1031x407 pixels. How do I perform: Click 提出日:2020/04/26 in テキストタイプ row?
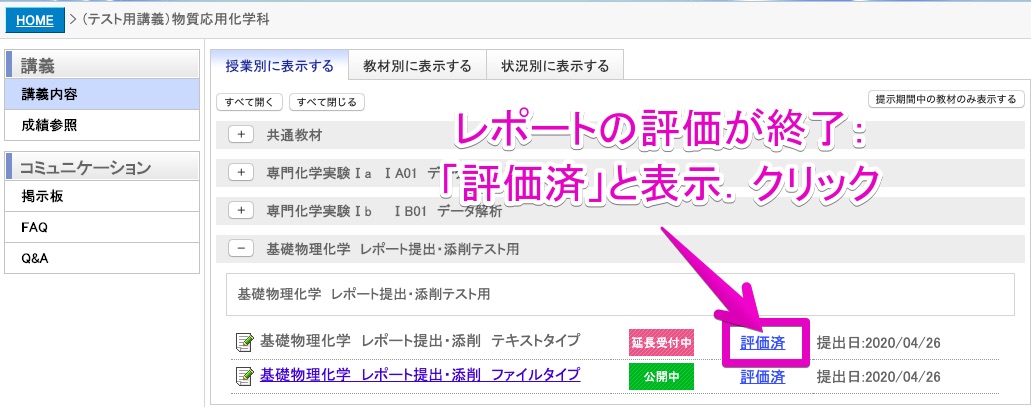click(878, 343)
